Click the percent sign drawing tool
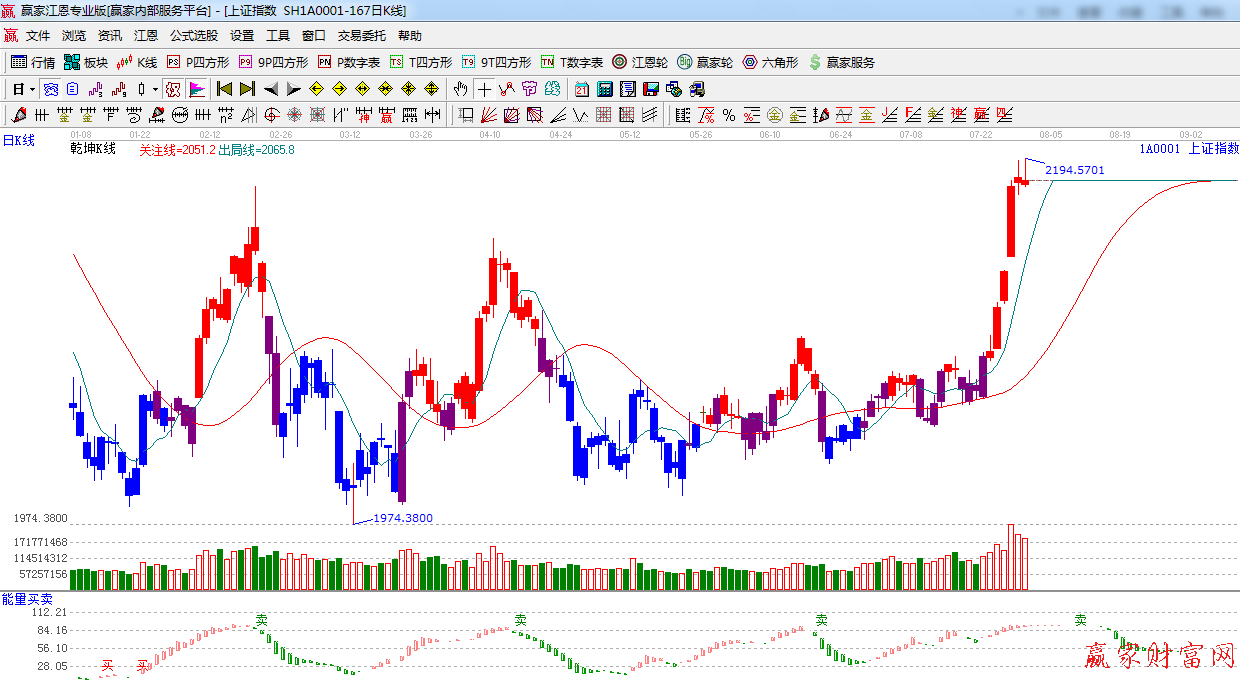 [729, 115]
